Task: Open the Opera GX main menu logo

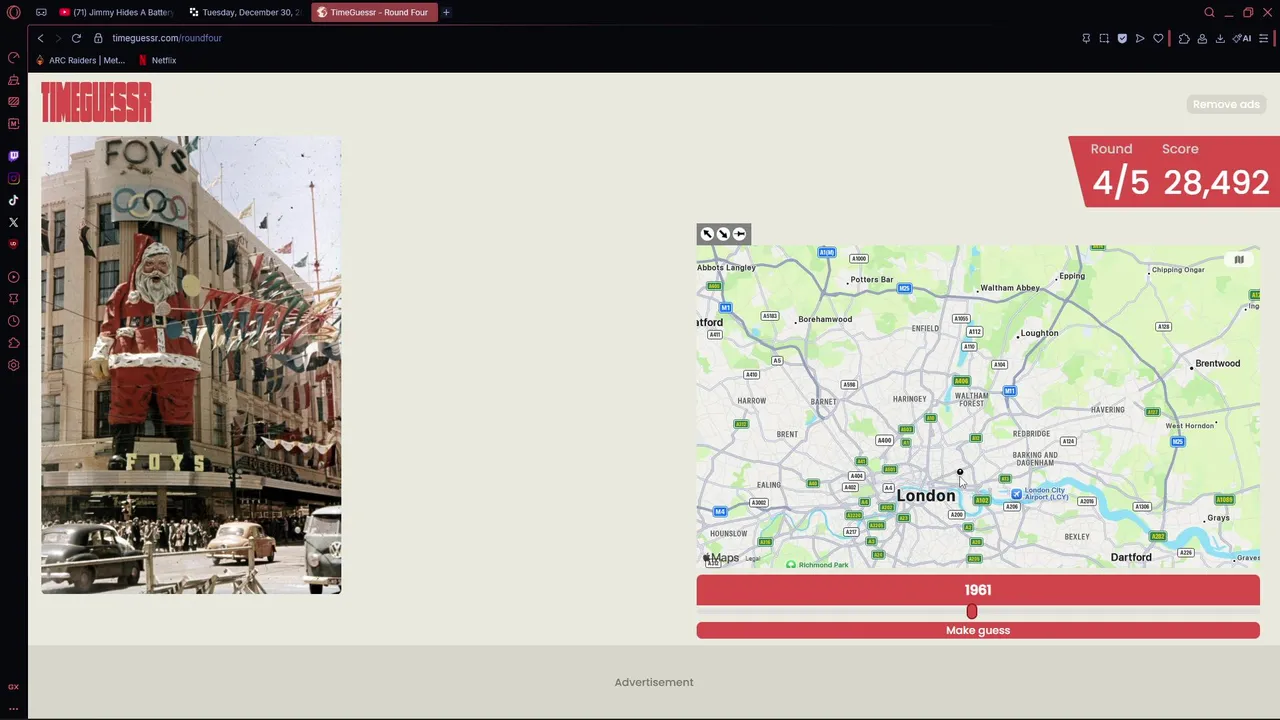Action: pos(13,12)
